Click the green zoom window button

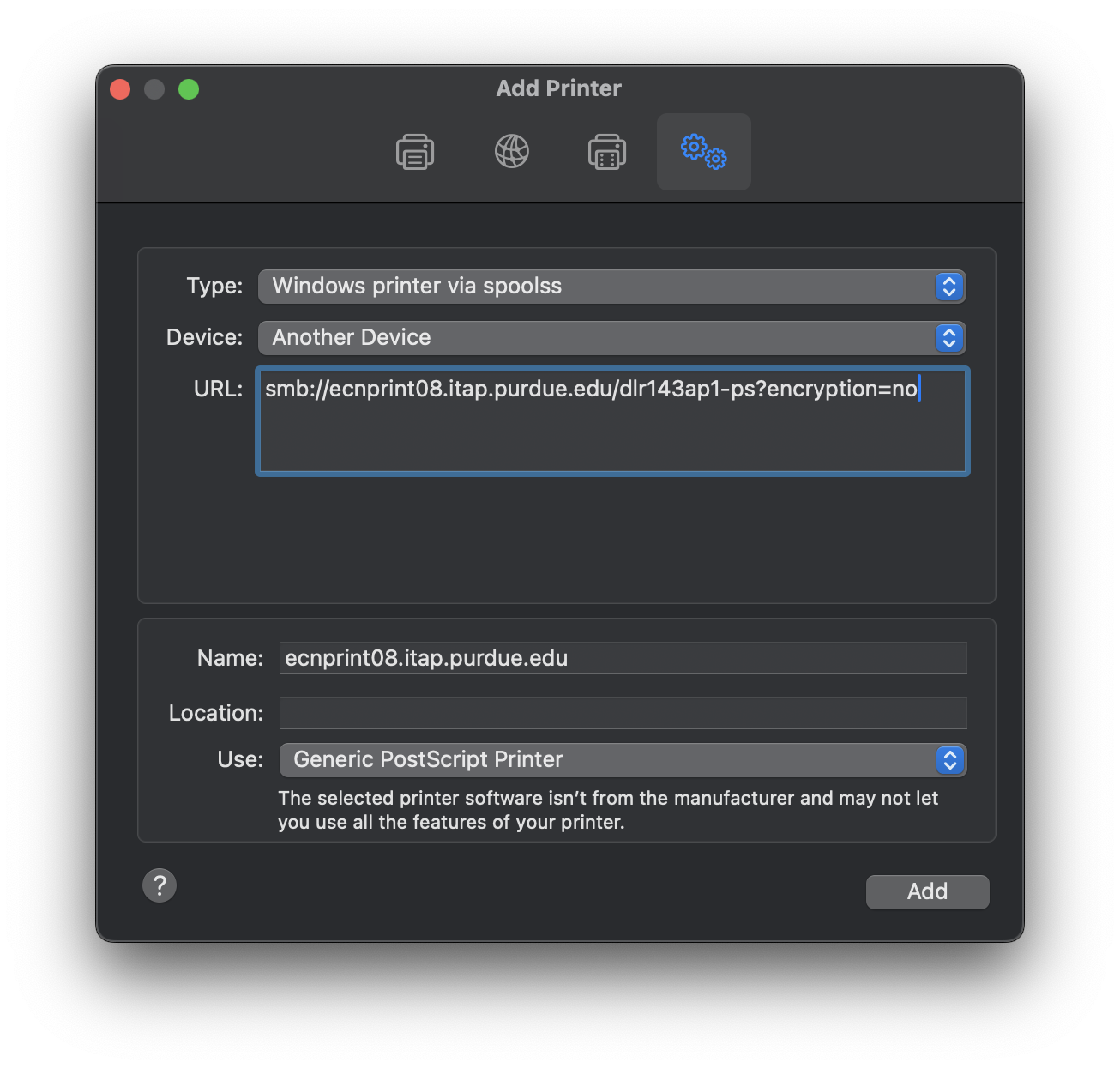189,89
